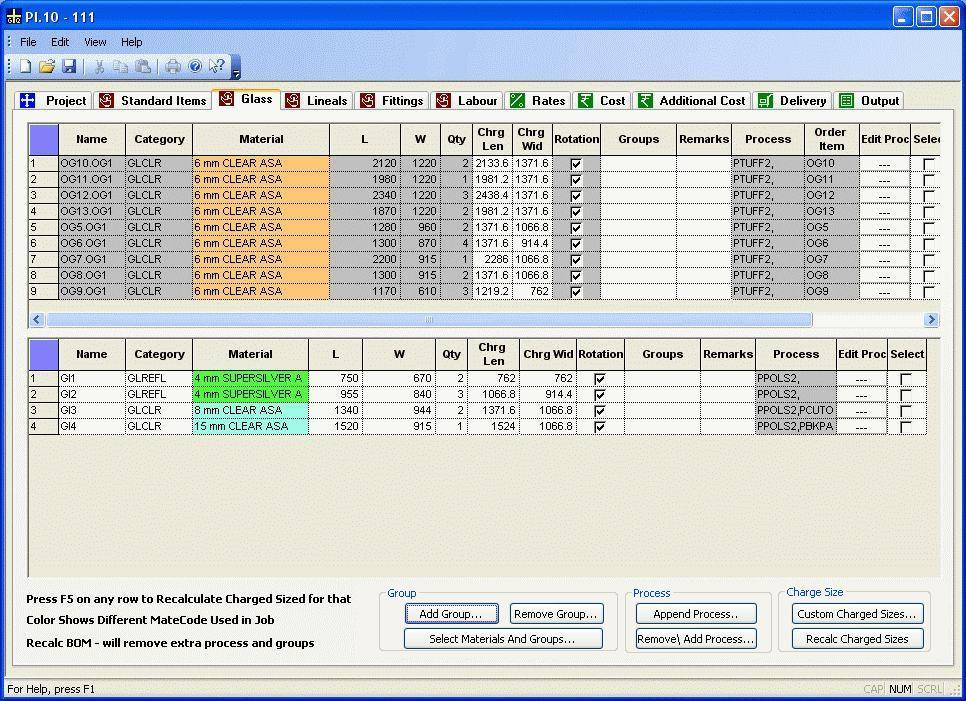The image size is (966, 701).
Task: Click the Add Group... button
Action: (x=450, y=614)
